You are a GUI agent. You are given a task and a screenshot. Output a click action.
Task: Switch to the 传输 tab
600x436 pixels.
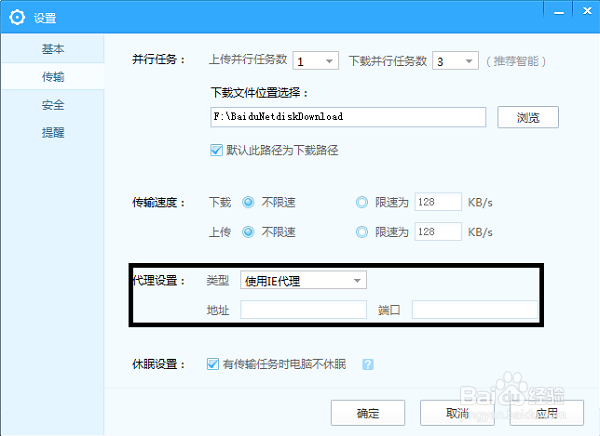pyautogui.click(x=53, y=77)
